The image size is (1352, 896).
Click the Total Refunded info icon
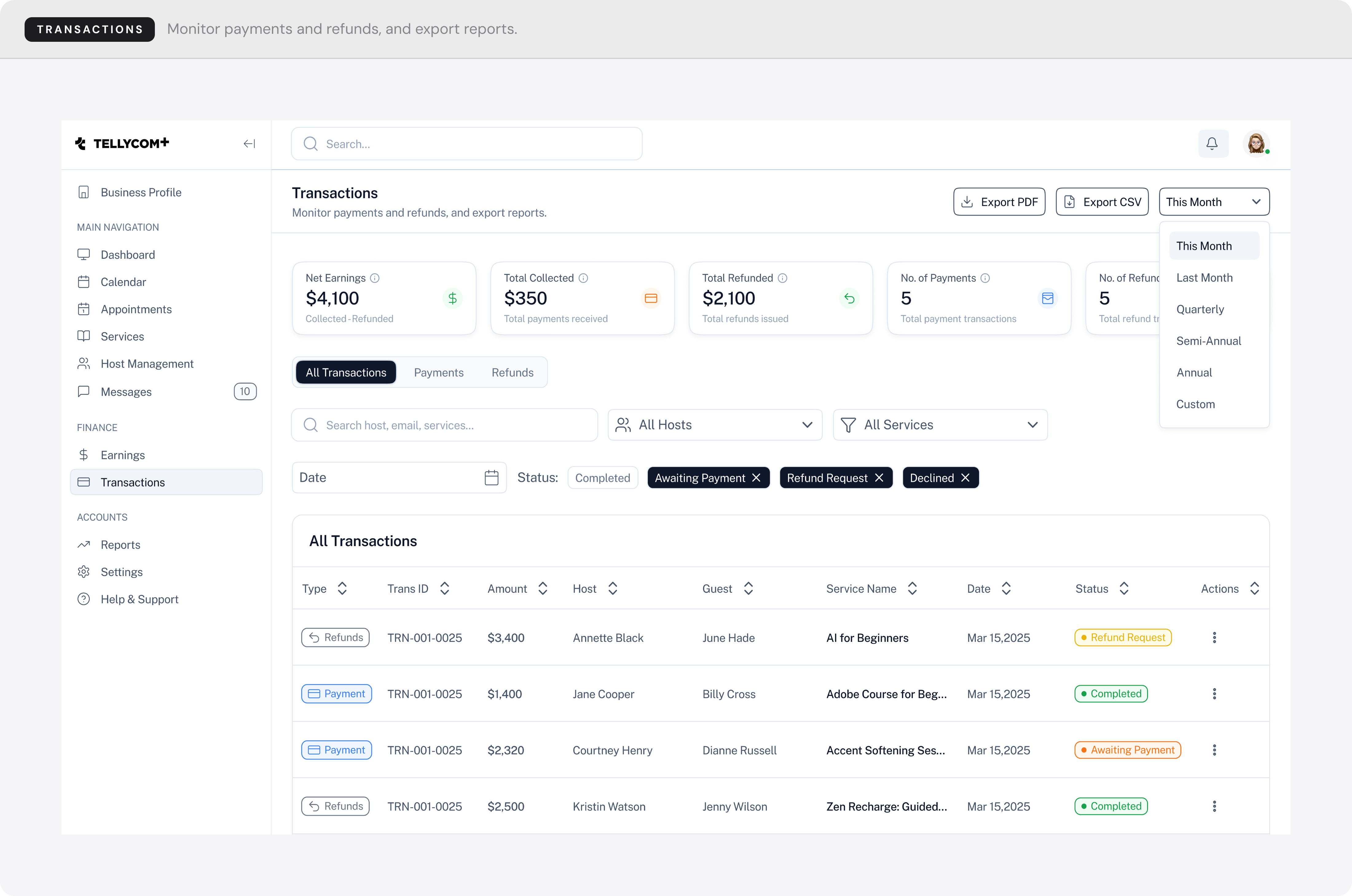[x=783, y=278]
